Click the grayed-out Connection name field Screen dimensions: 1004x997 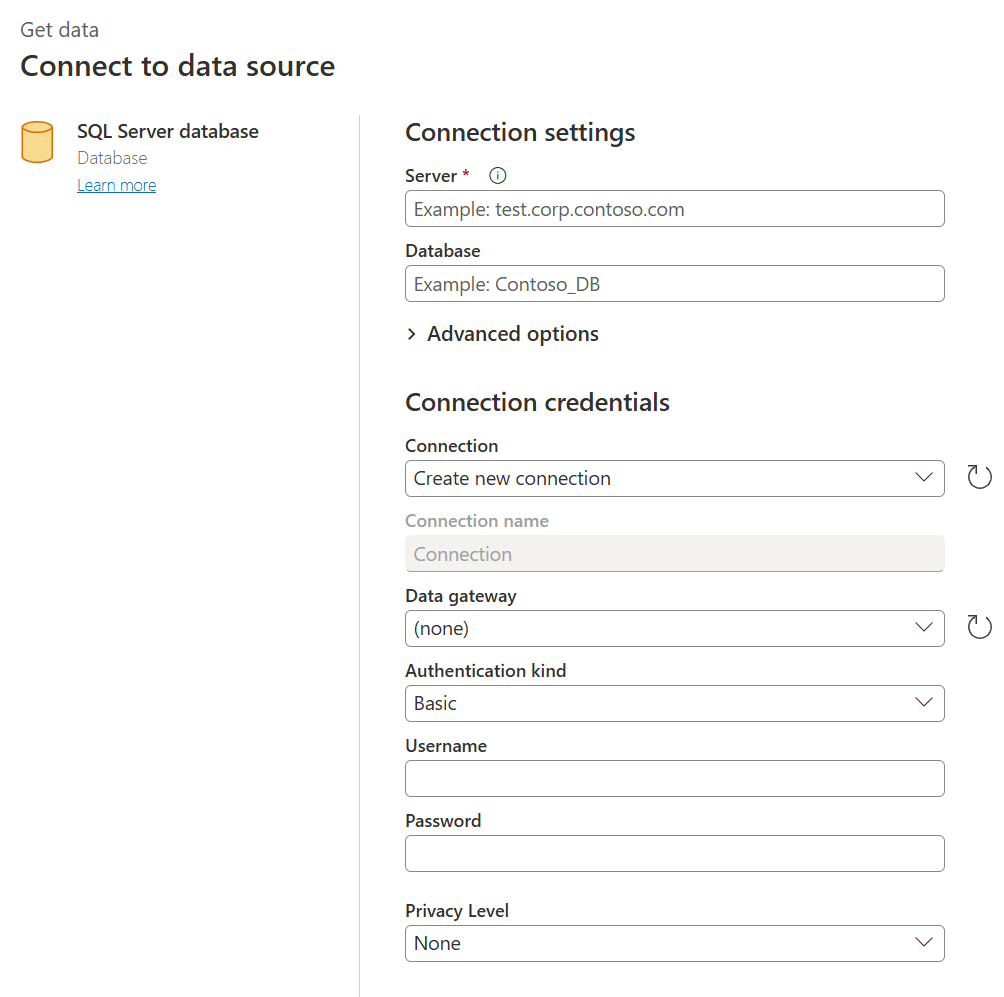coord(674,553)
